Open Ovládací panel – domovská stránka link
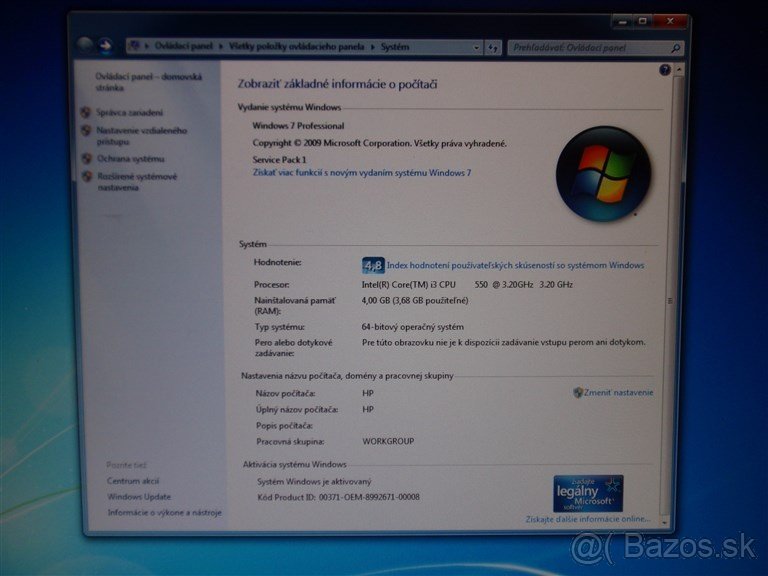The height and width of the screenshot is (576, 768). 148,82
